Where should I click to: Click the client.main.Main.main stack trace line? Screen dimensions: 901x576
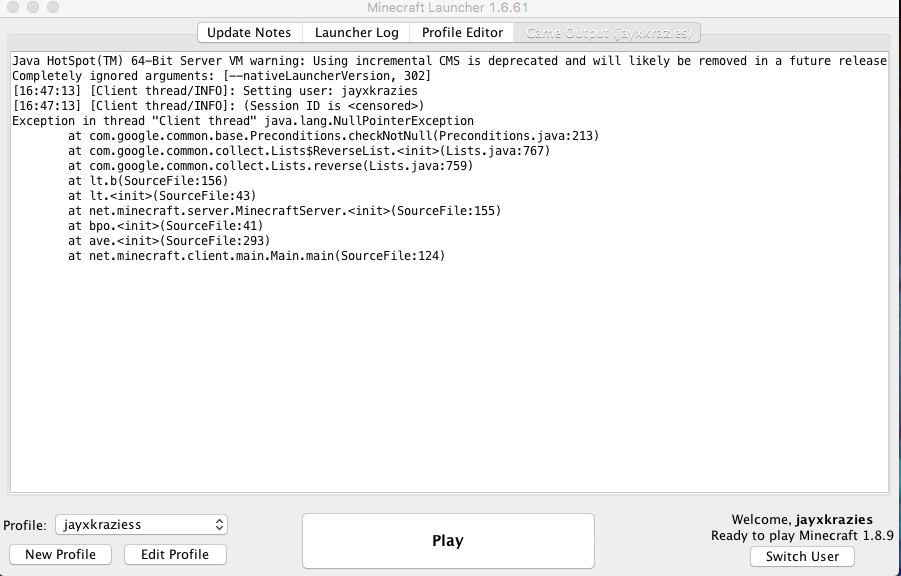pos(257,255)
